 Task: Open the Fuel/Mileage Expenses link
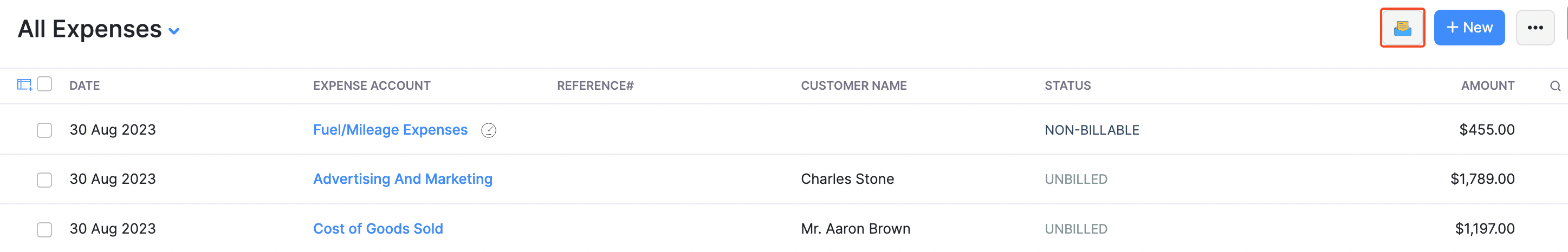[x=390, y=130]
